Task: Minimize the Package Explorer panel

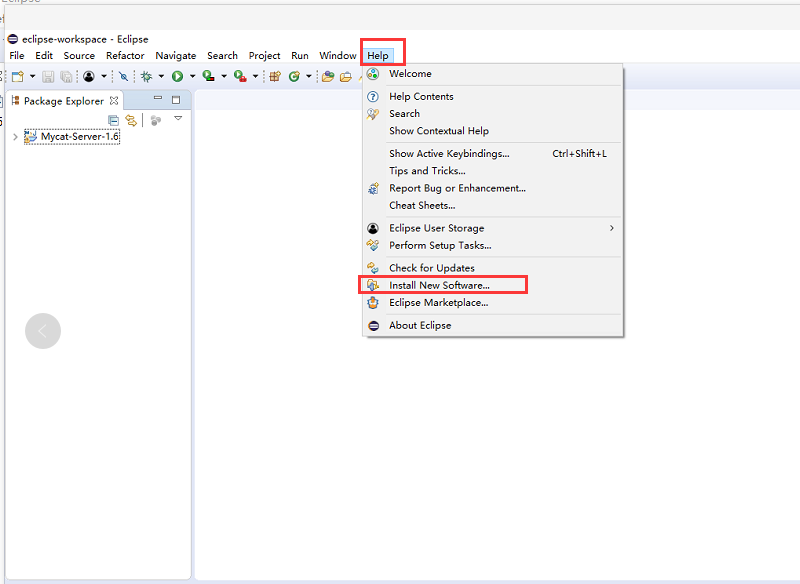Action: (158, 98)
